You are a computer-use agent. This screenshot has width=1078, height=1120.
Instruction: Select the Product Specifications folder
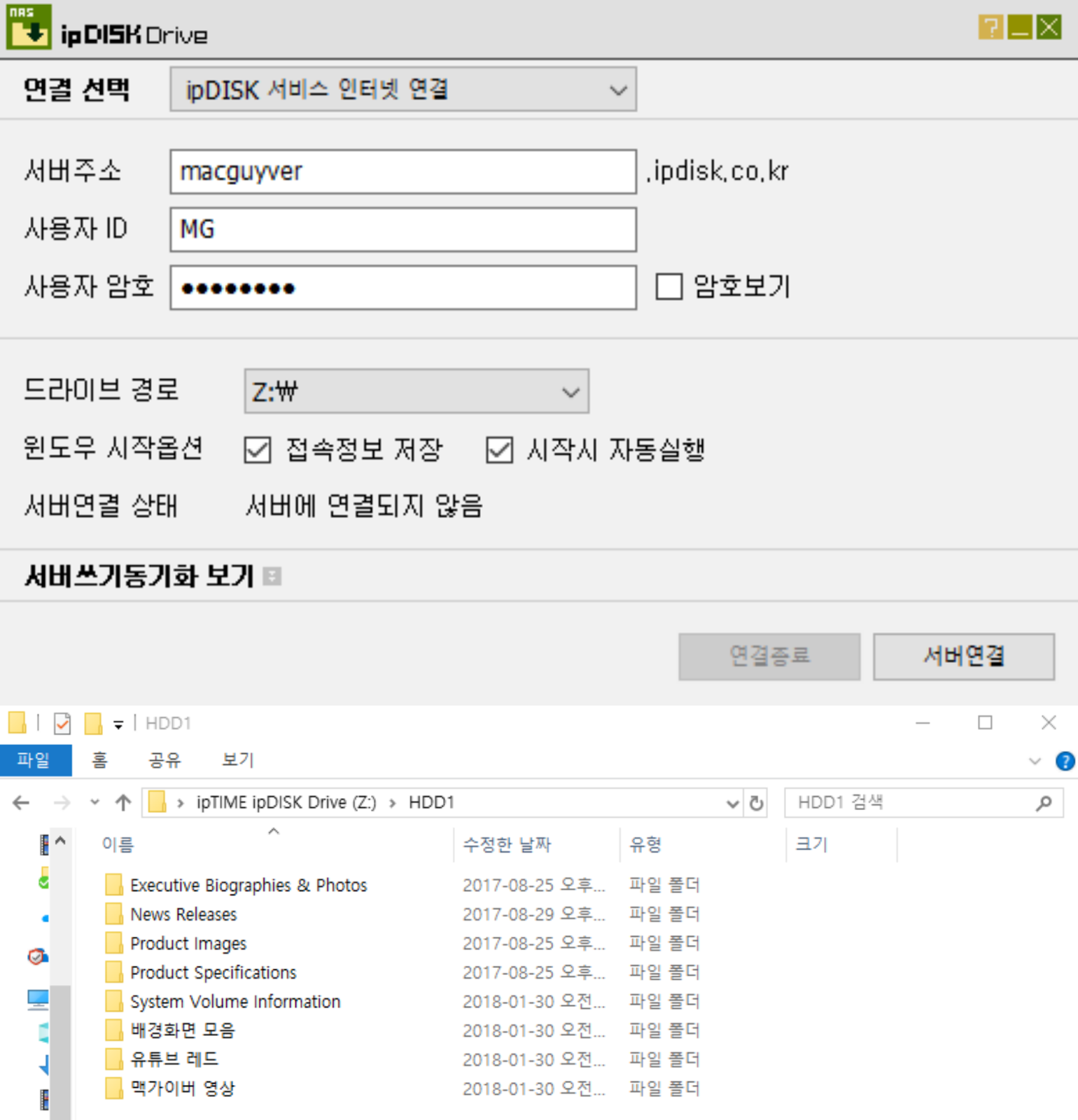pos(213,972)
